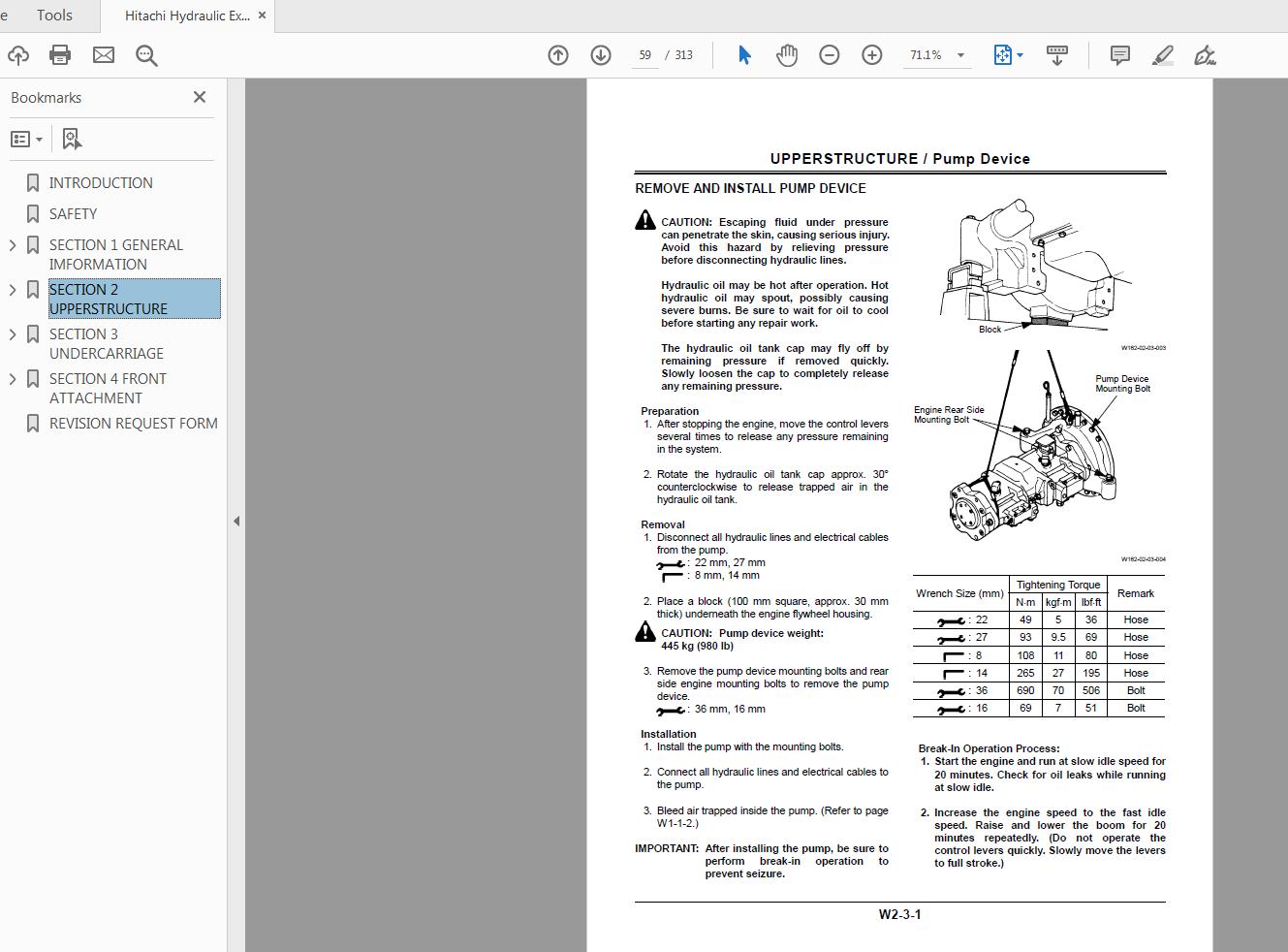Select the SAFETY bookmark
The height and width of the screenshot is (952, 1288).
pos(75,213)
